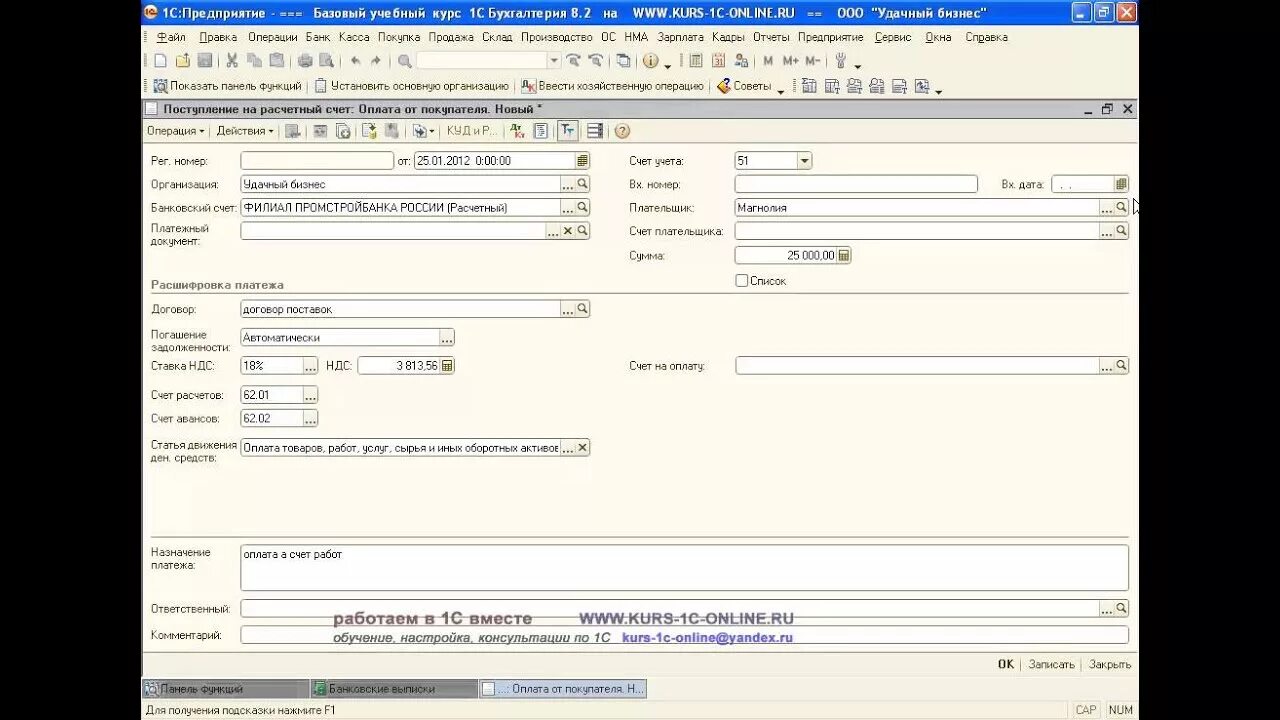Image resolution: width=1280 pixels, height=720 pixels.
Task: Switch to Панель функций window tab
Action: click(x=225, y=689)
